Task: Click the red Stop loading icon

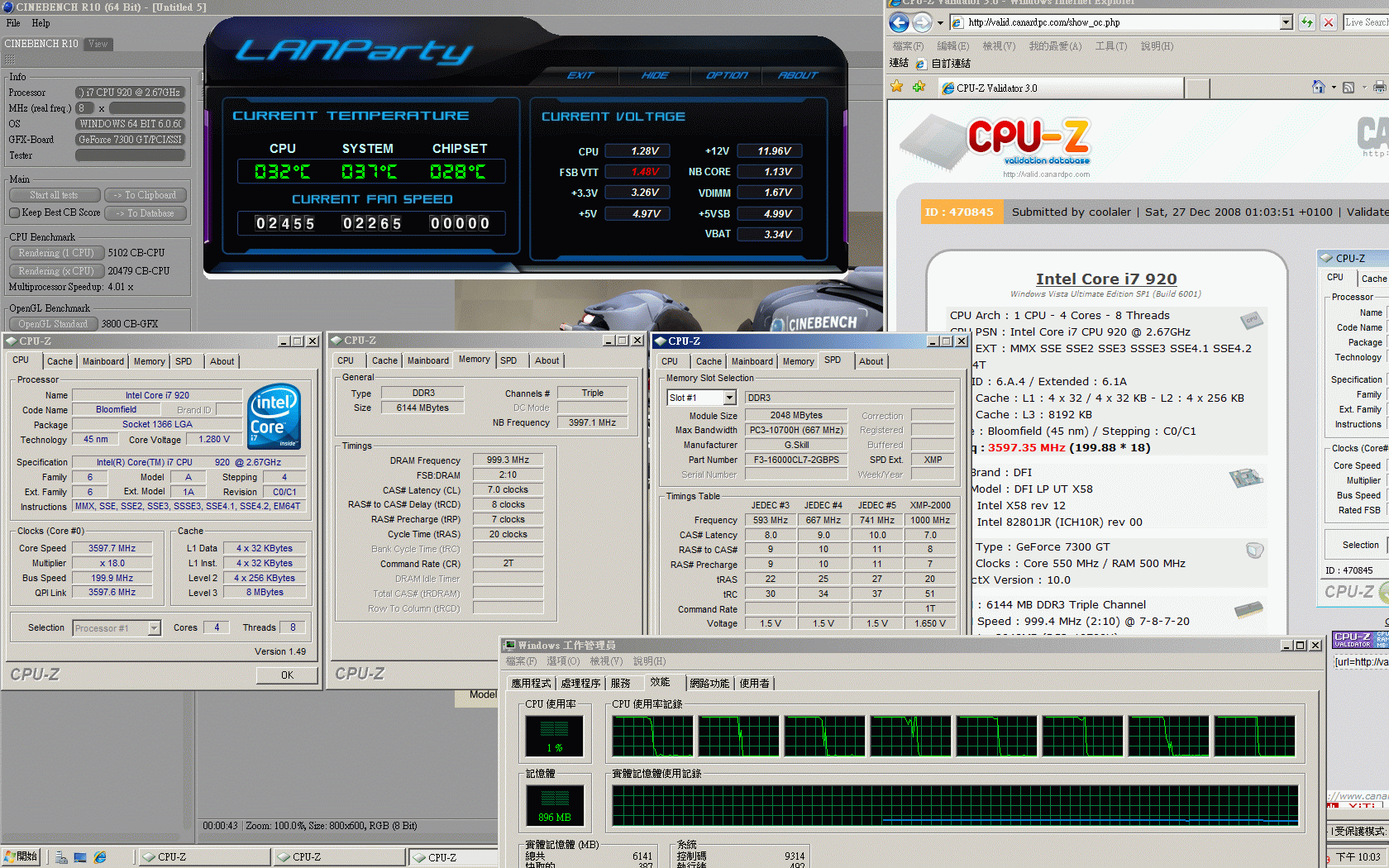Action: [x=1328, y=22]
